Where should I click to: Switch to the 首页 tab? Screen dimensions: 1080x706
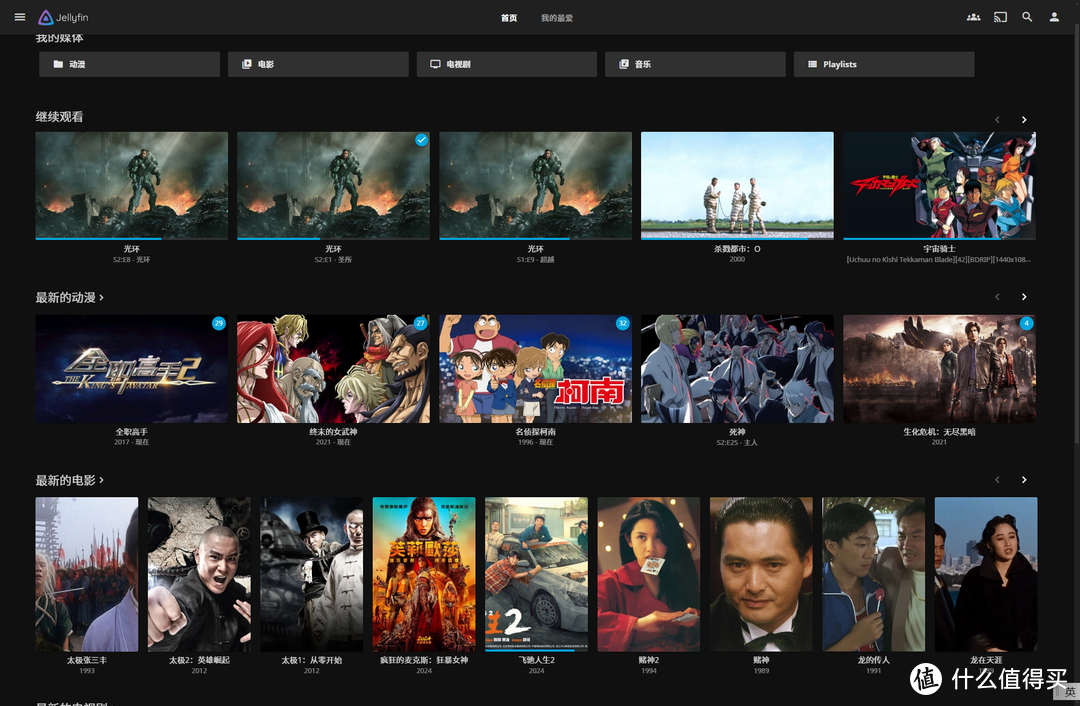[x=509, y=18]
